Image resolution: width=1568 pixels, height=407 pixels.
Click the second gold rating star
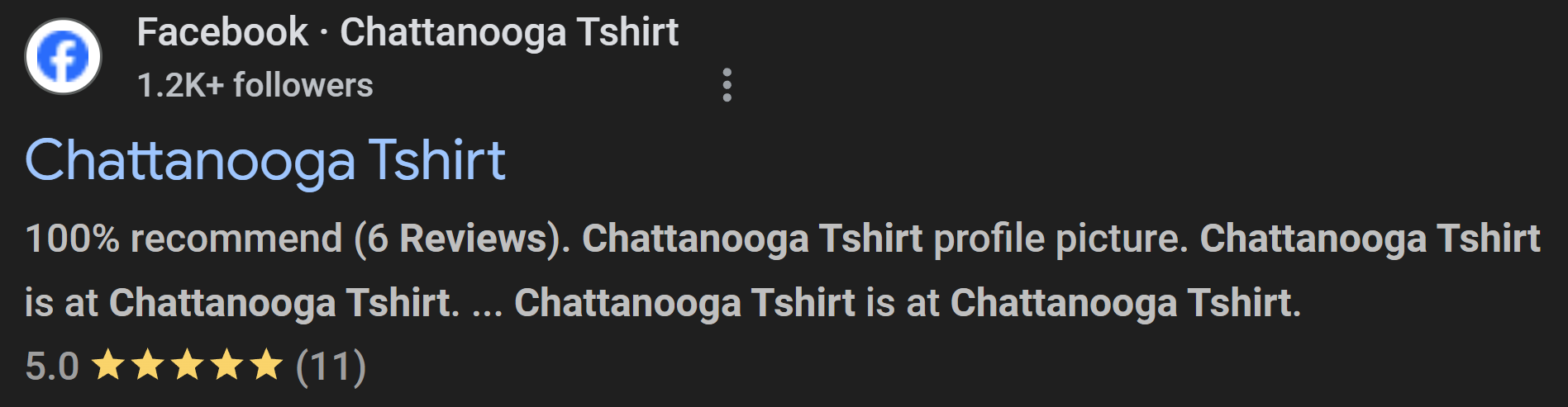[147, 365]
